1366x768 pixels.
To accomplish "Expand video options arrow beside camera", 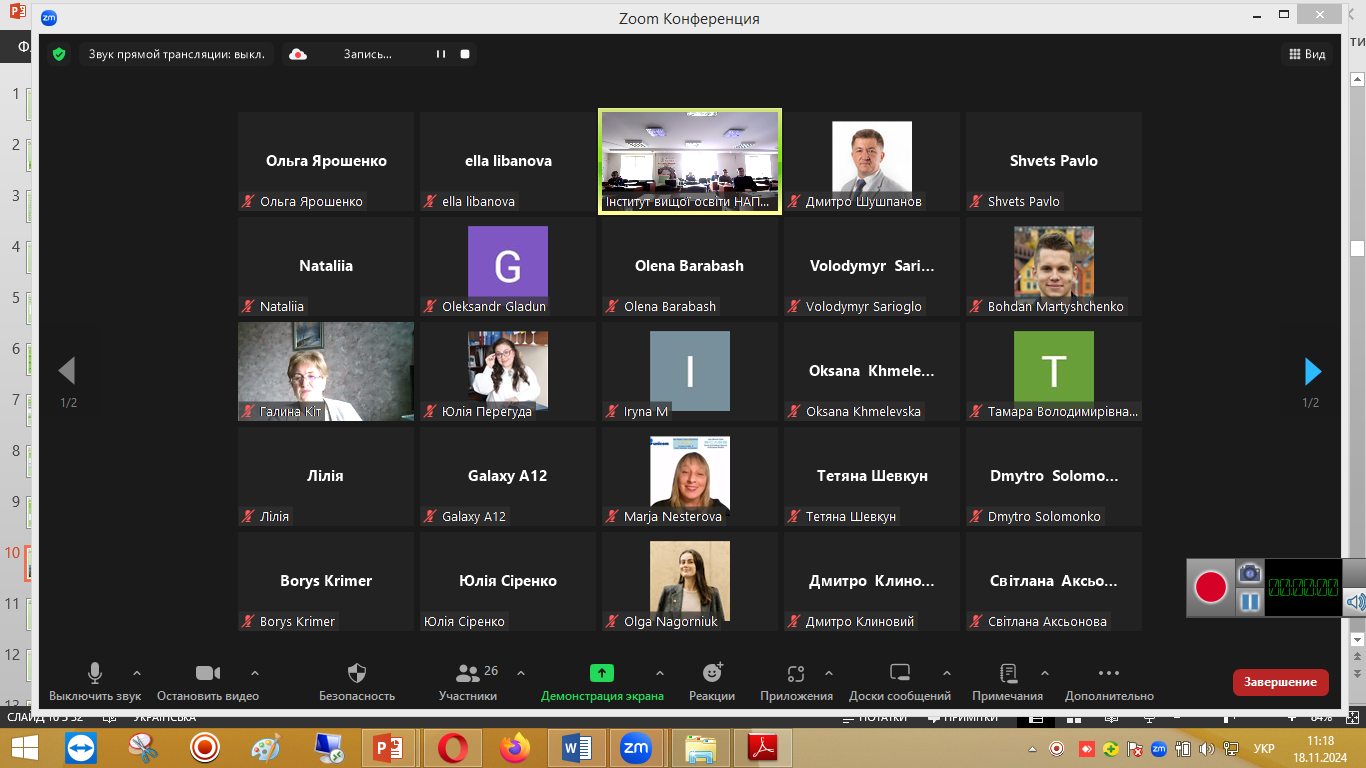I will pos(255,673).
